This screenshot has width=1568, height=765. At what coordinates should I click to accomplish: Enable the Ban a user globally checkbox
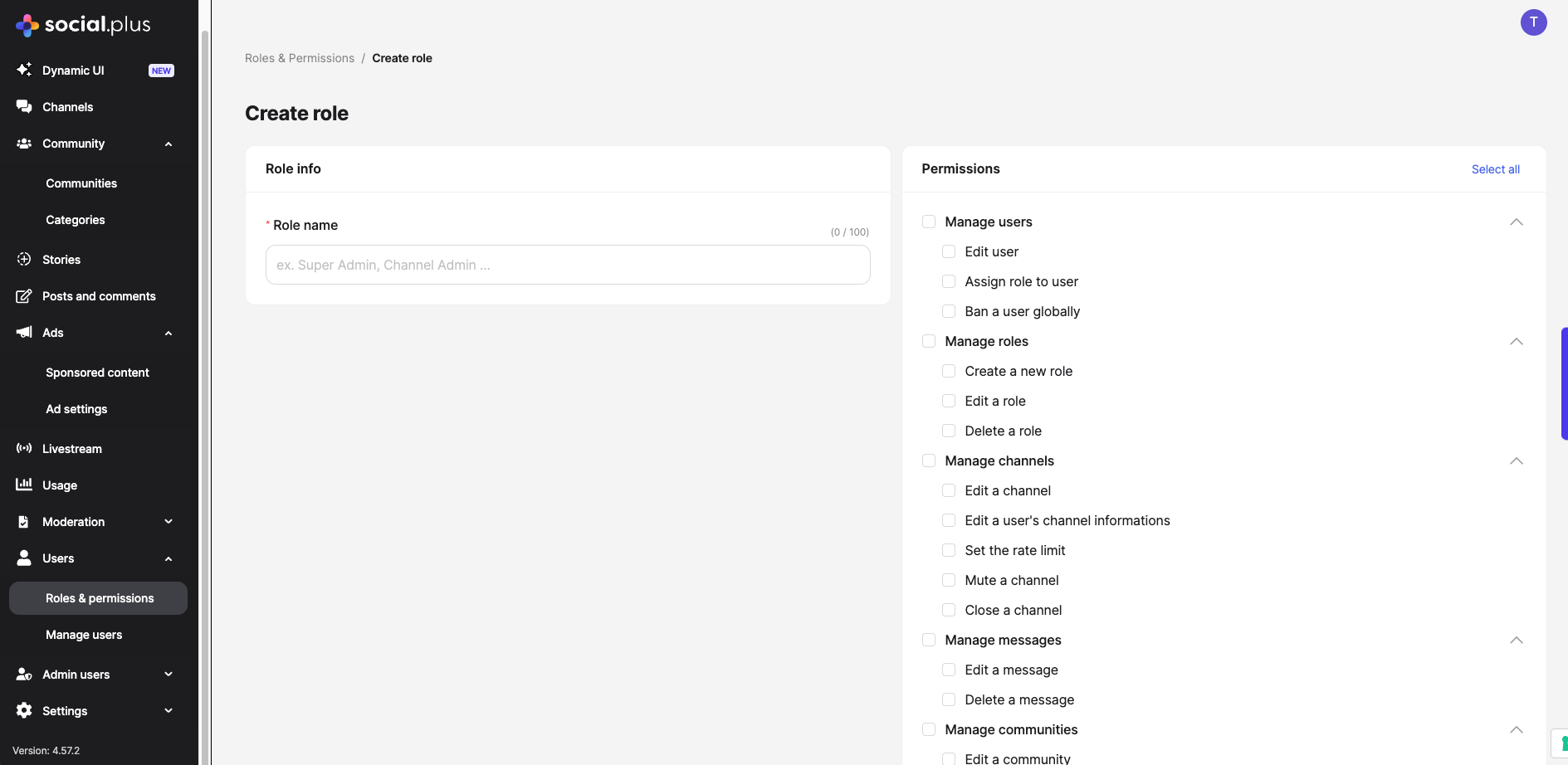(949, 311)
